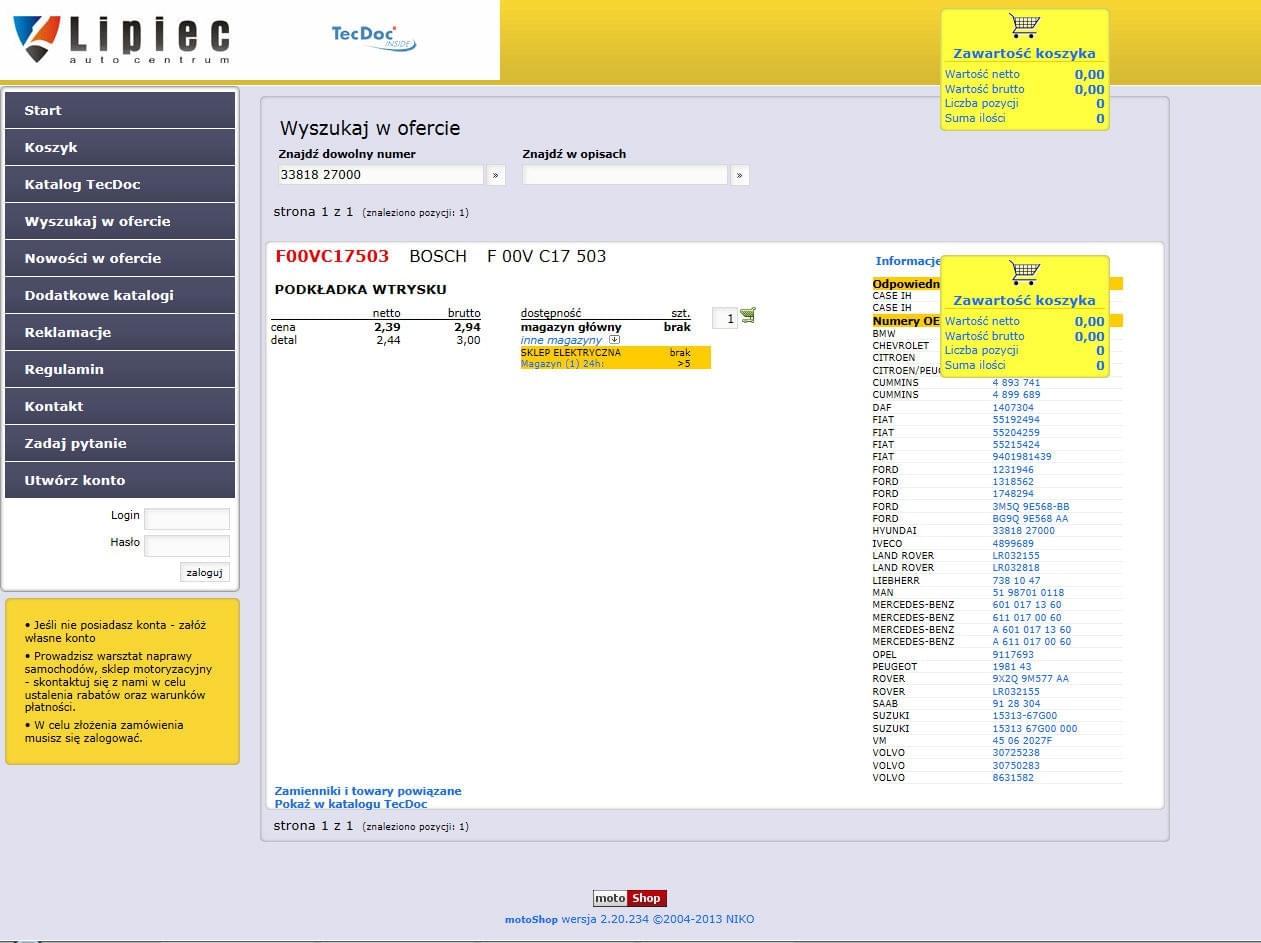Go to the Kontakt page

[120, 406]
